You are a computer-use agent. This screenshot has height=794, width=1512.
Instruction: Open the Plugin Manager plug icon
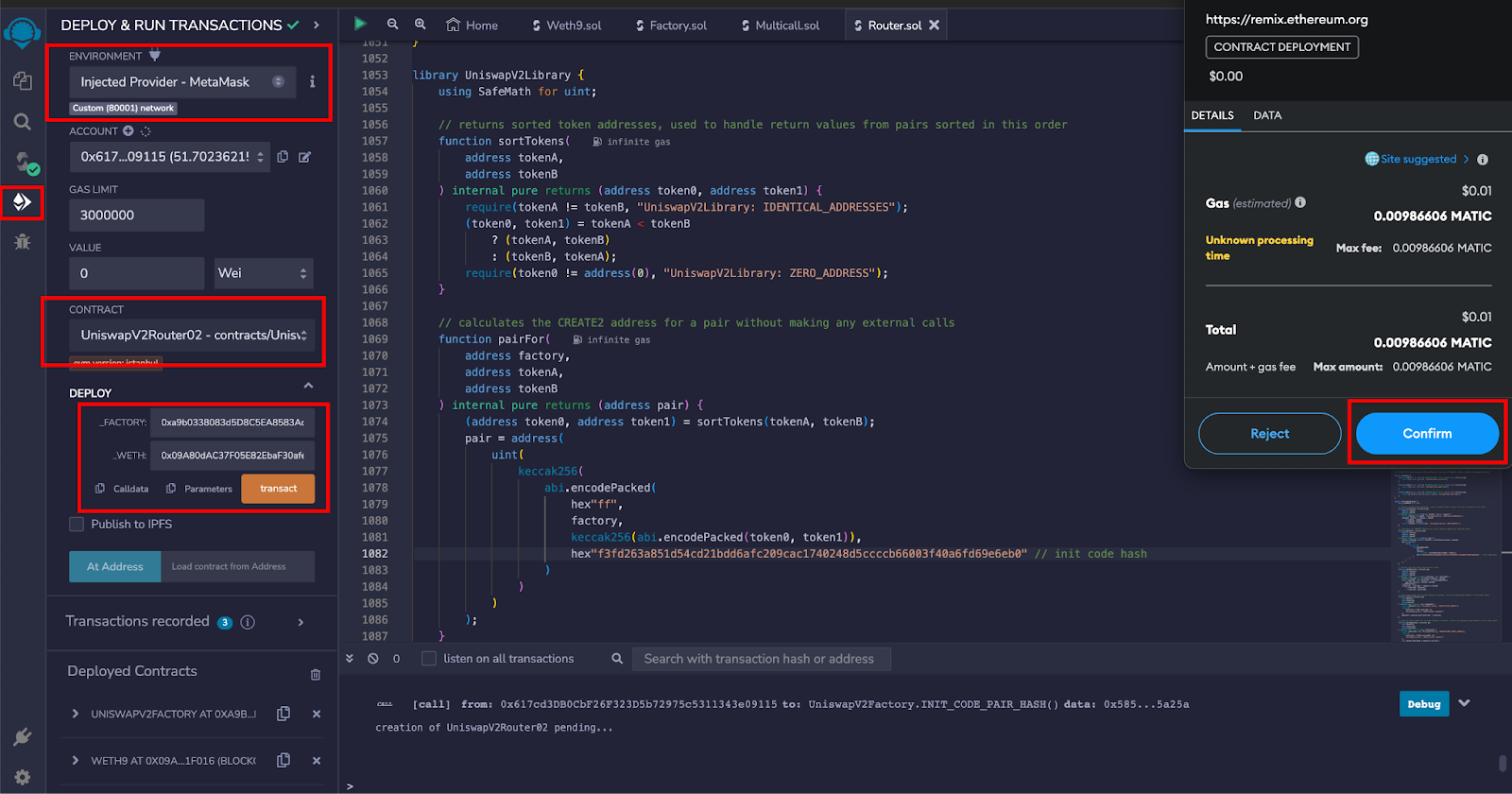pos(23,736)
